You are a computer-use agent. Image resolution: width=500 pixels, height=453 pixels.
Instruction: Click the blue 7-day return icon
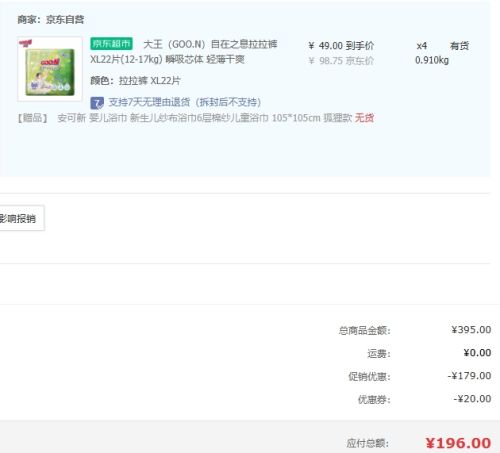pos(97,103)
